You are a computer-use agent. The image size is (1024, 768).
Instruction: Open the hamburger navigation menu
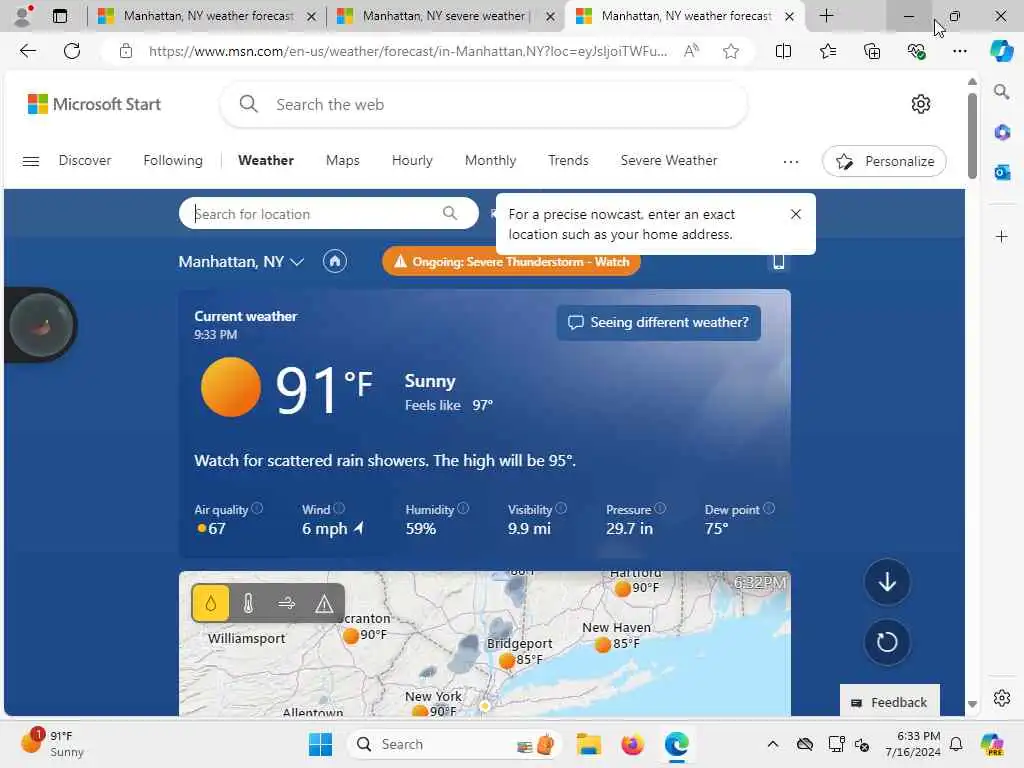coord(31,161)
